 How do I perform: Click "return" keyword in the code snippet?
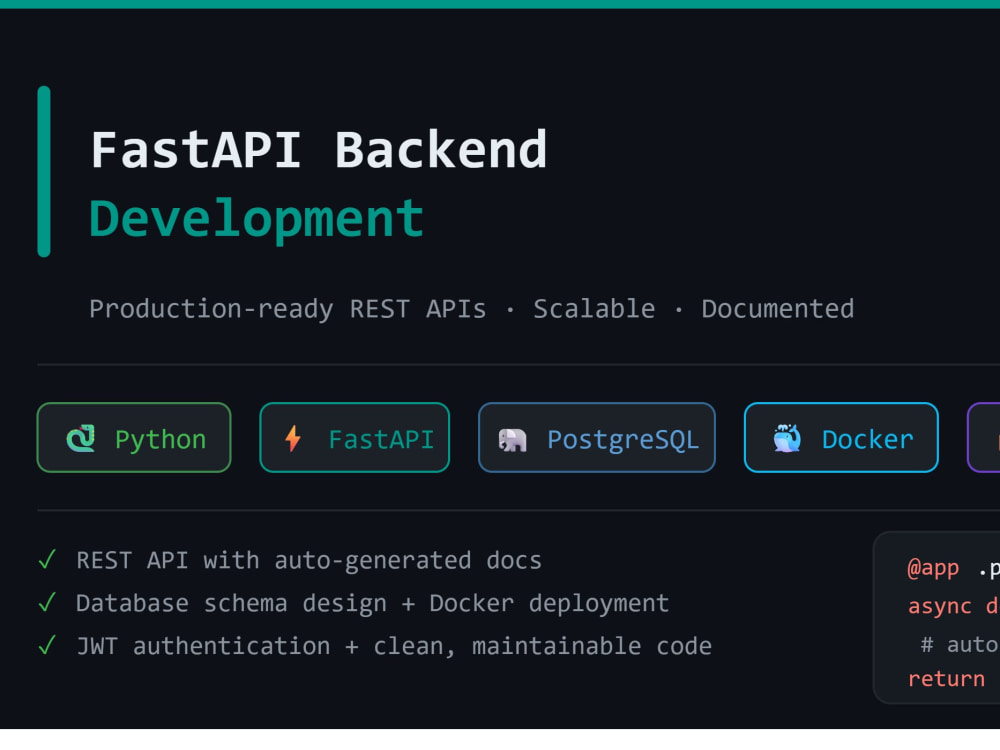point(946,679)
